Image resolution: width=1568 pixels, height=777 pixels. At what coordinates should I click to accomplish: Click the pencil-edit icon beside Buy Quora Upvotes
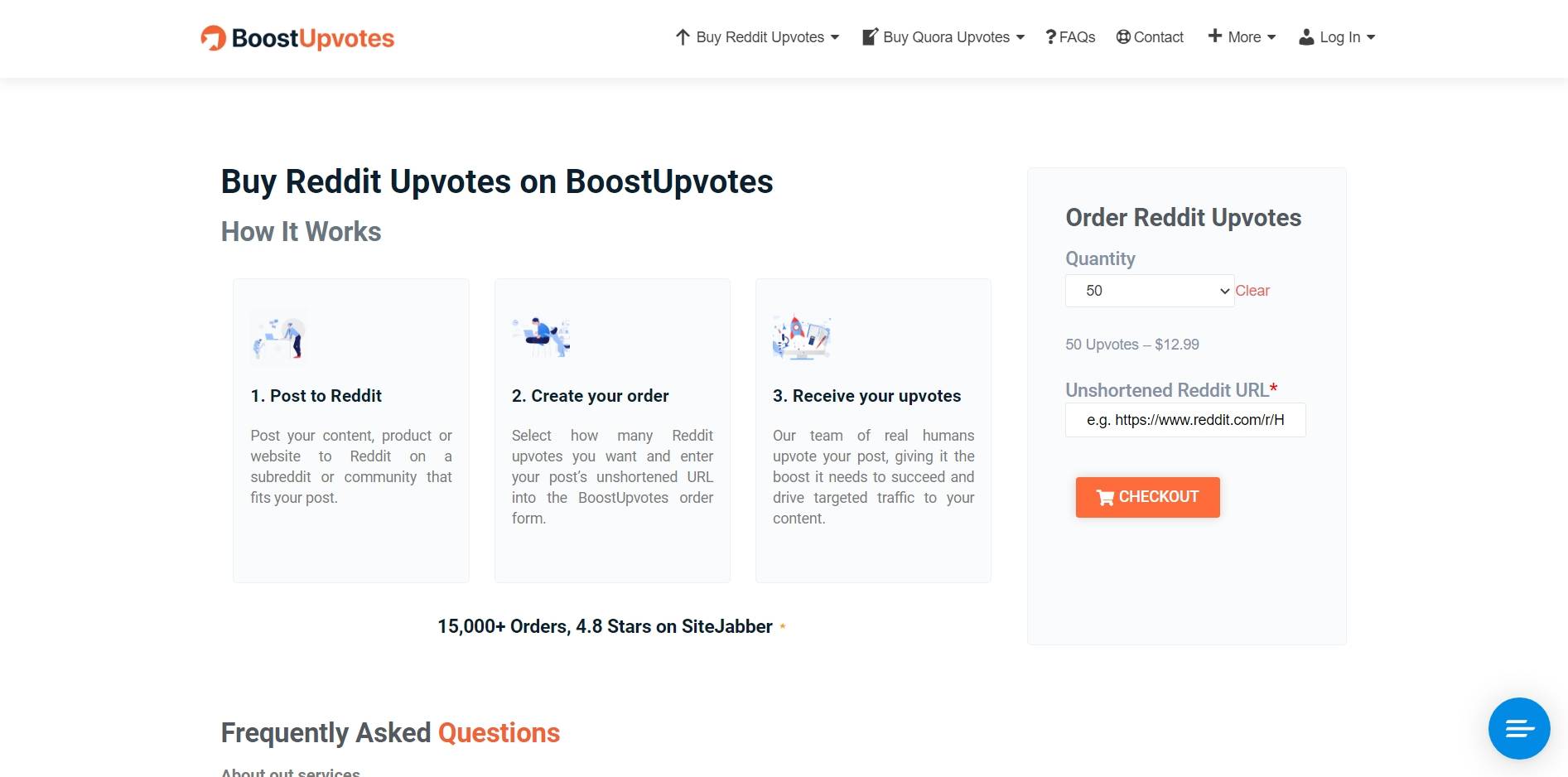tap(870, 36)
